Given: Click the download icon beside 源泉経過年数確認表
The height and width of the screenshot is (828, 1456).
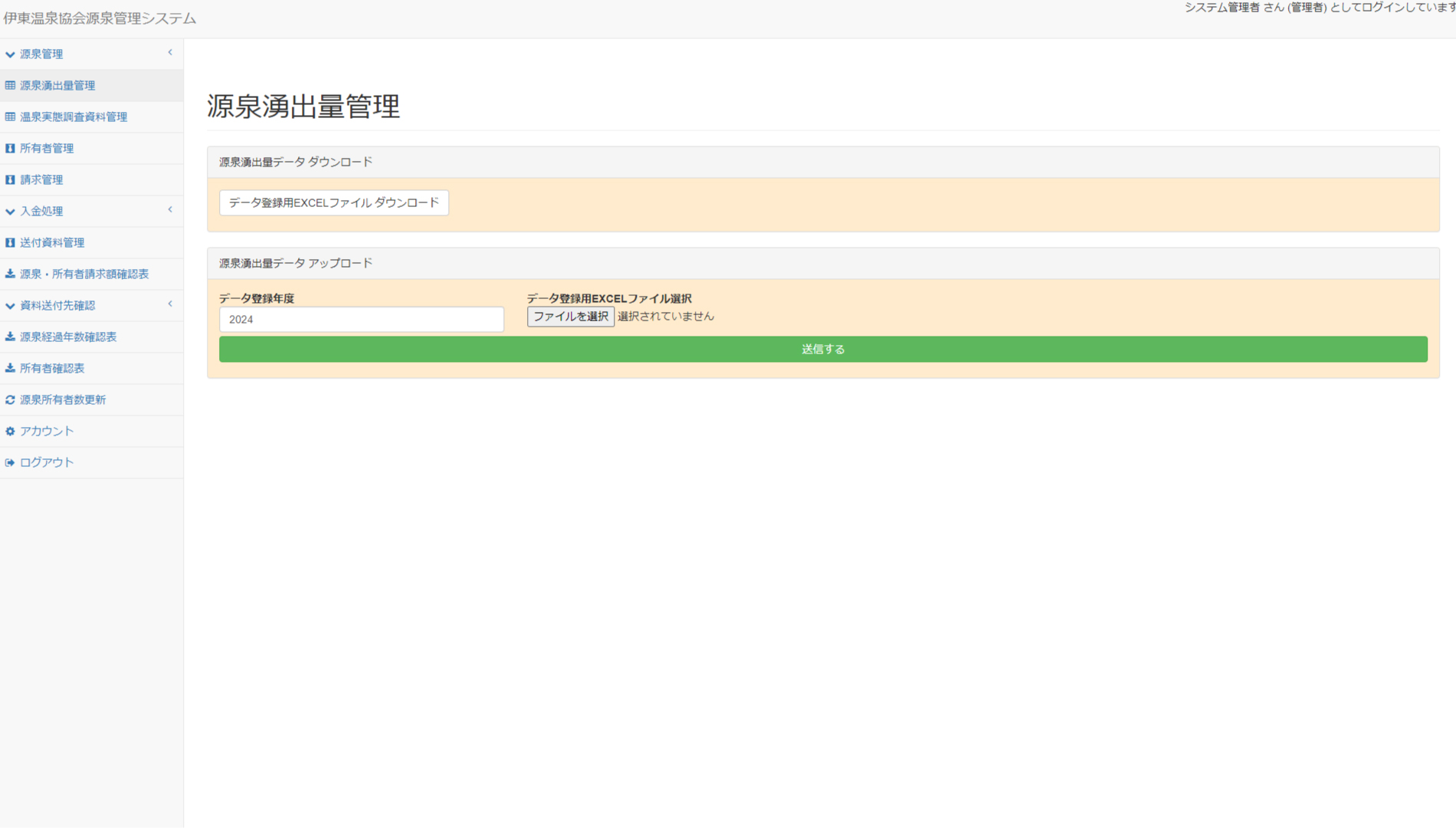Looking at the screenshot, I should click(9, 337).
